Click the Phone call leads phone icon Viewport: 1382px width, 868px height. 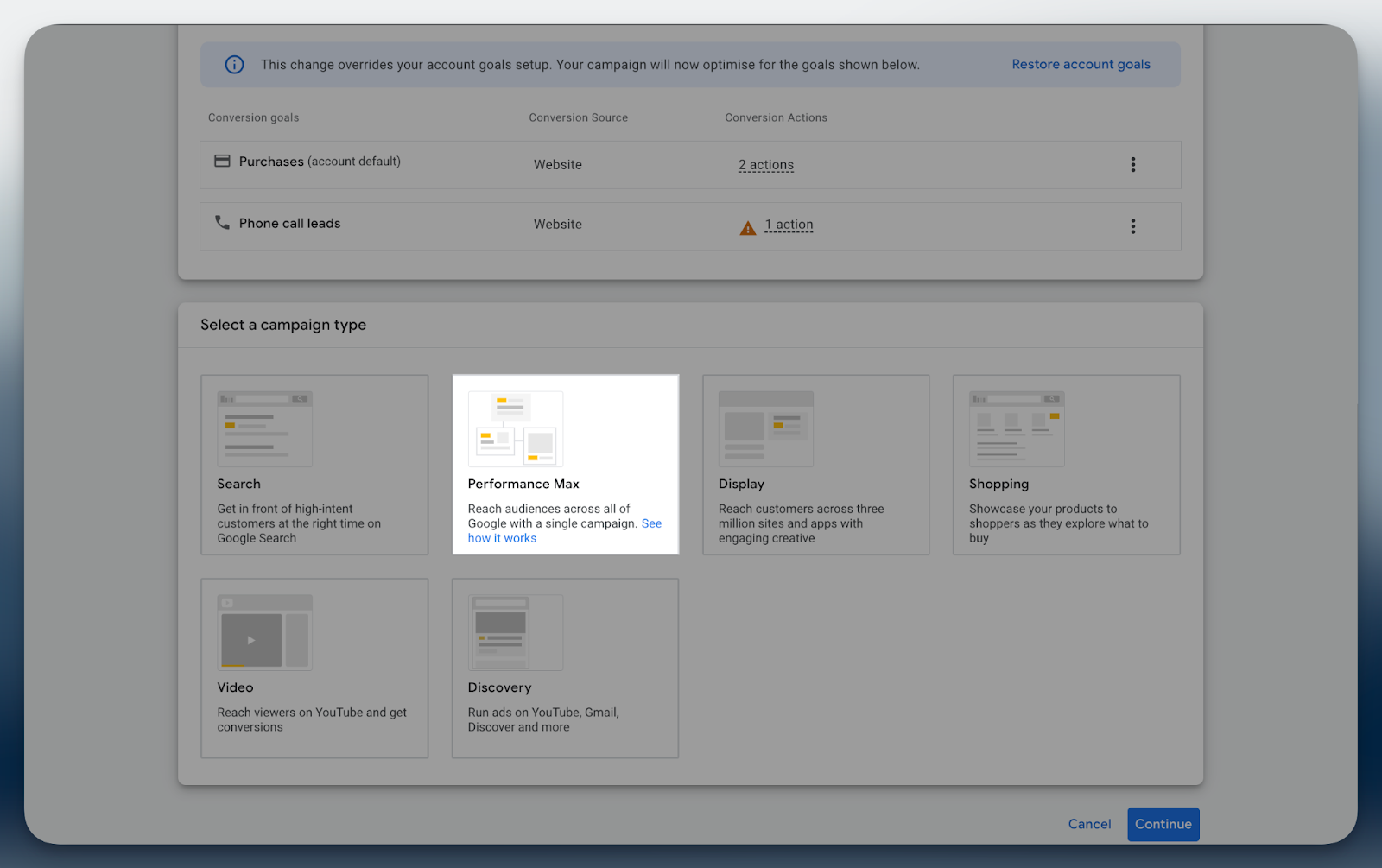click(x=222, y=222)
